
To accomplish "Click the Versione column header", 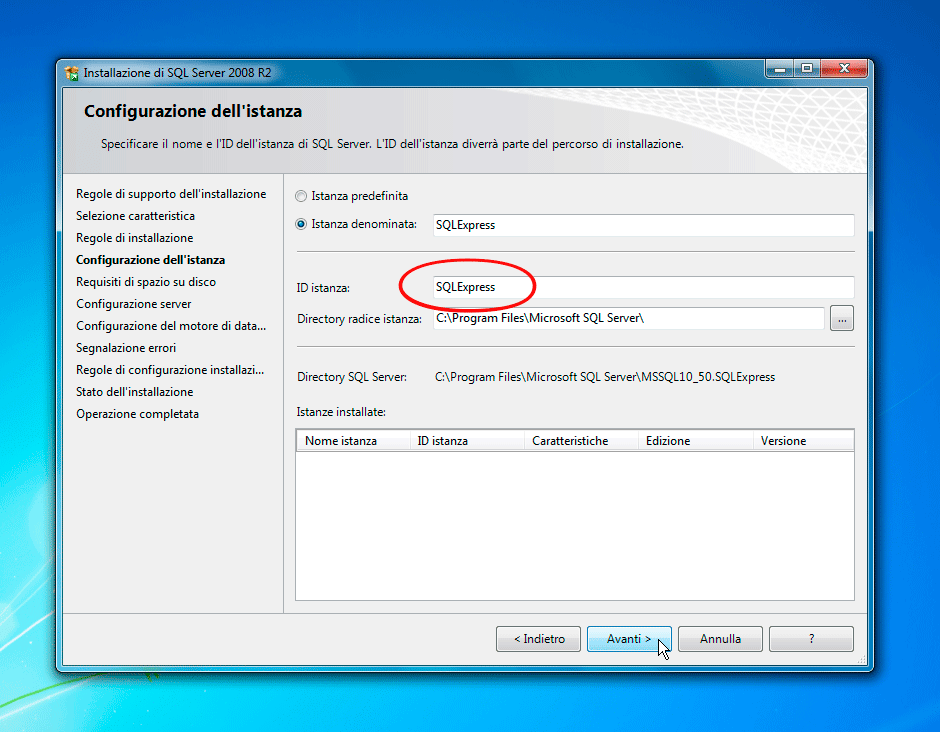I will (x=803, y=441).
